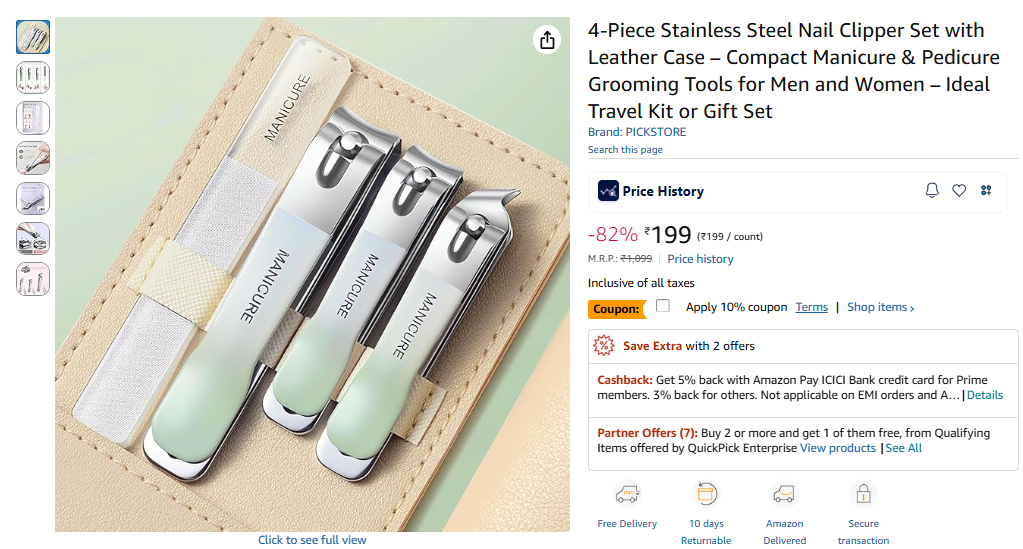Click the Brand: PICKSTORE link
Image resolution: width=1023 pixels, height=549 pixels.
point(637,132)
